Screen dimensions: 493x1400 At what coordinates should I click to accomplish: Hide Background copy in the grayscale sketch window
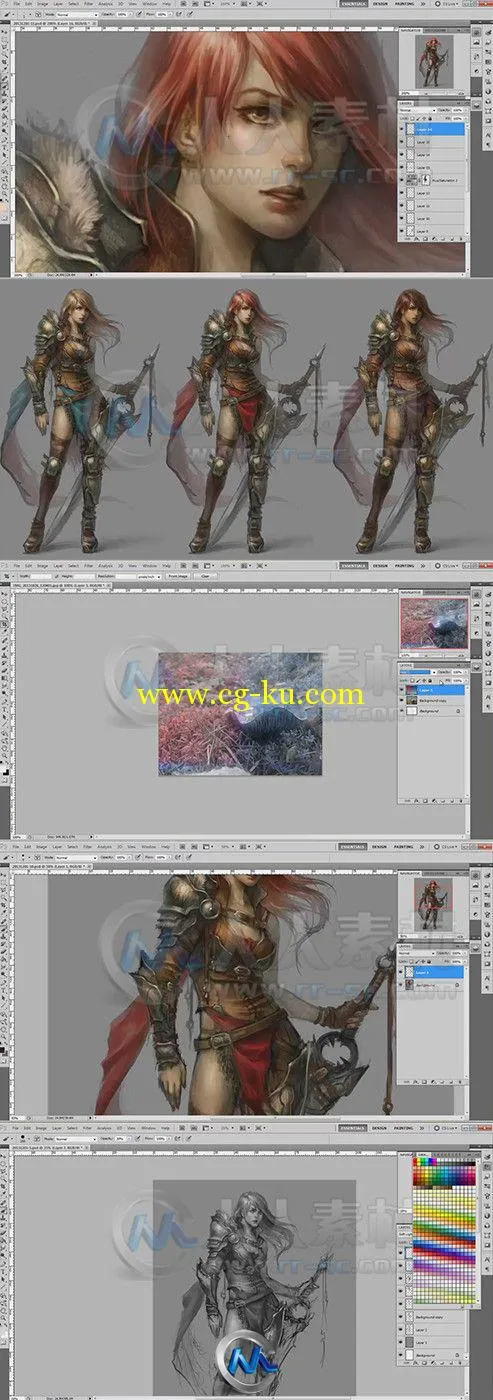click(400, 1317)
